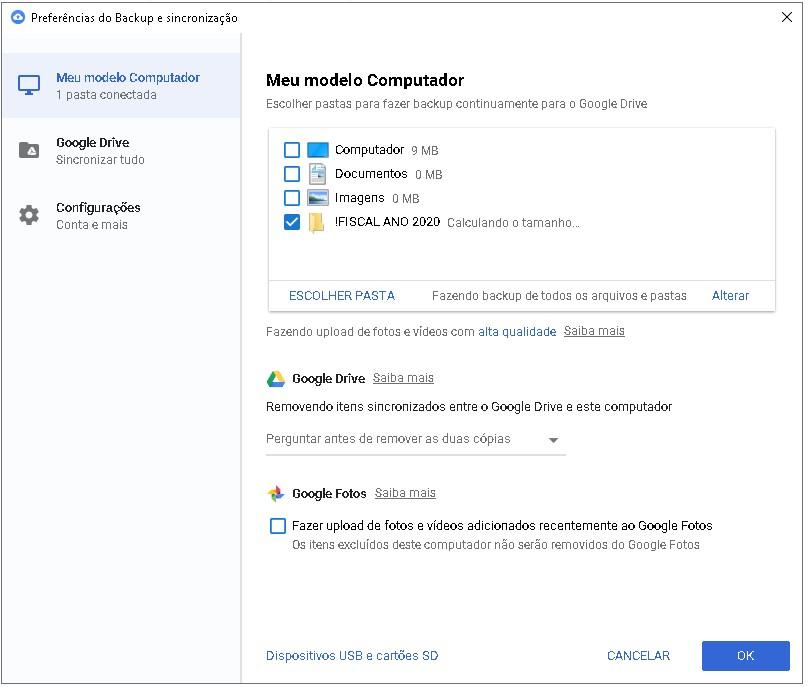Click the 'Imagens' folder name
This screenshot has height=687, width=812.
coord(359,198)
